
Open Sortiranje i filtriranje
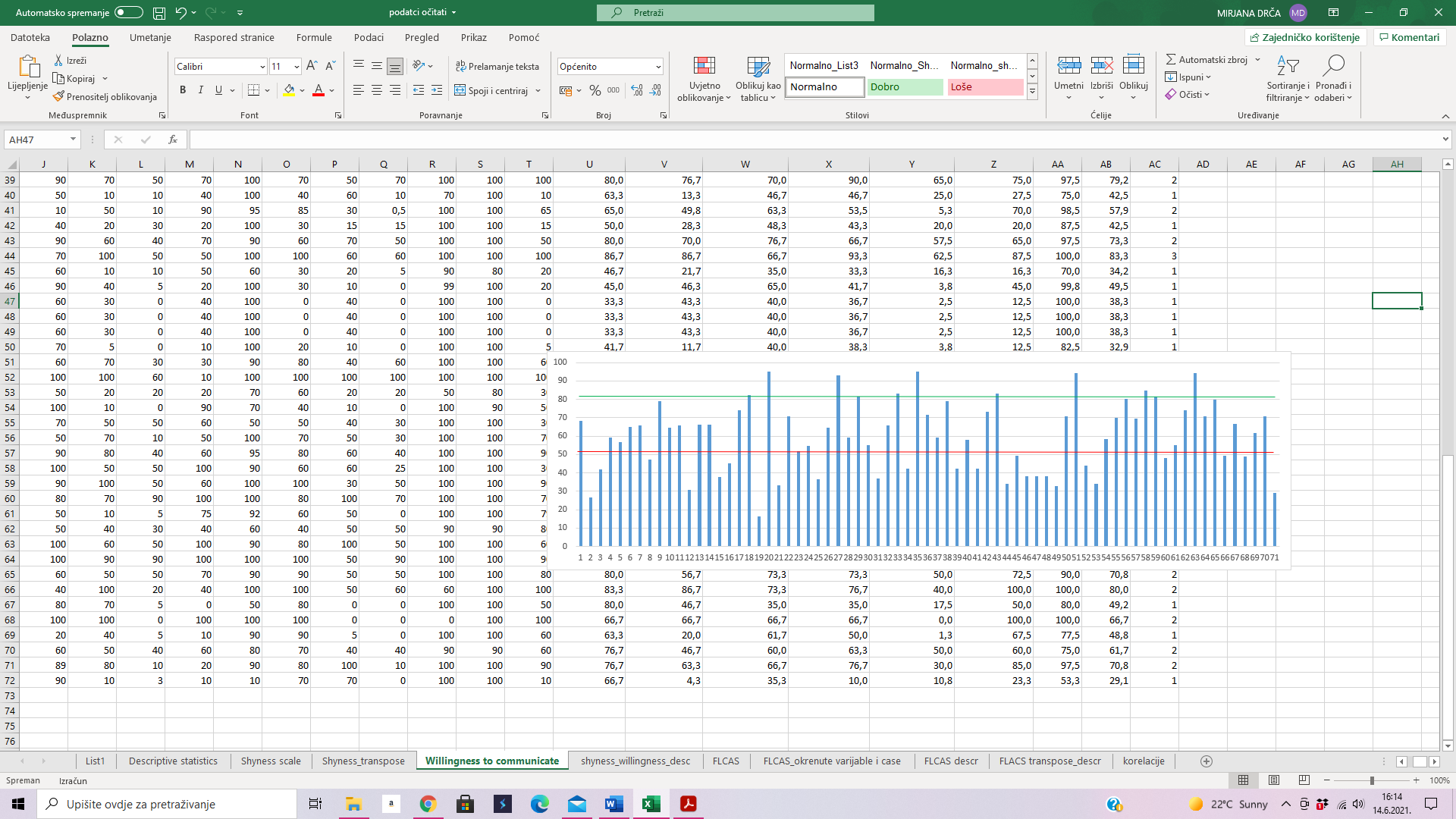pyautogui.click(x=1288, y=78)
